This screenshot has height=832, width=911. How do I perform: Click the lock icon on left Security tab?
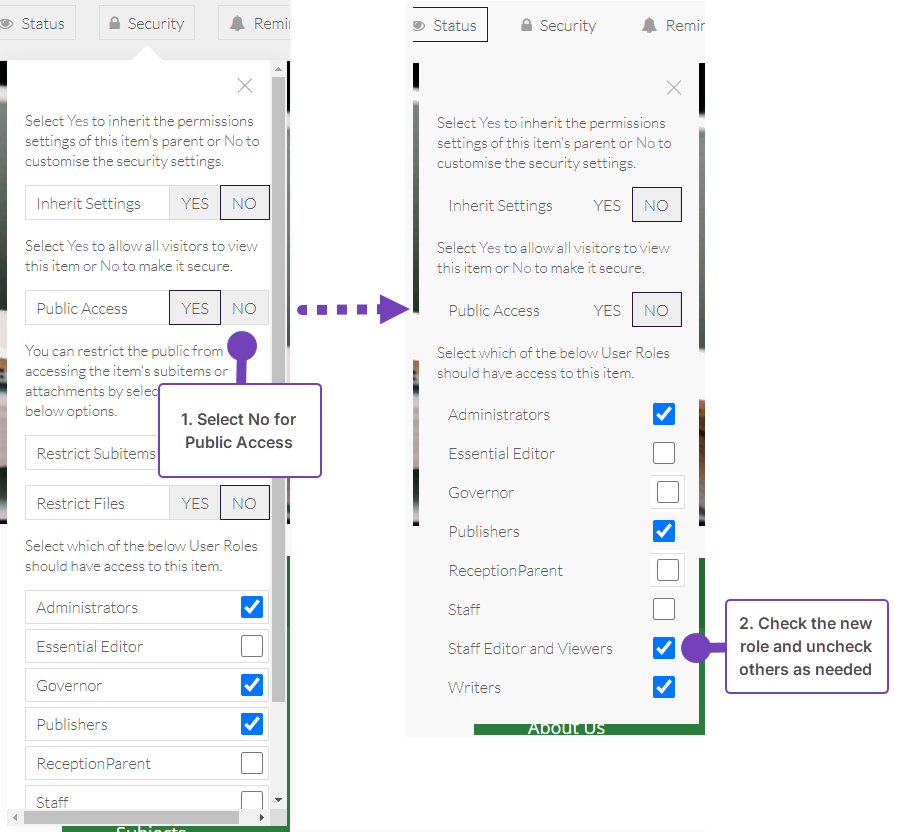tap(115, 23)
